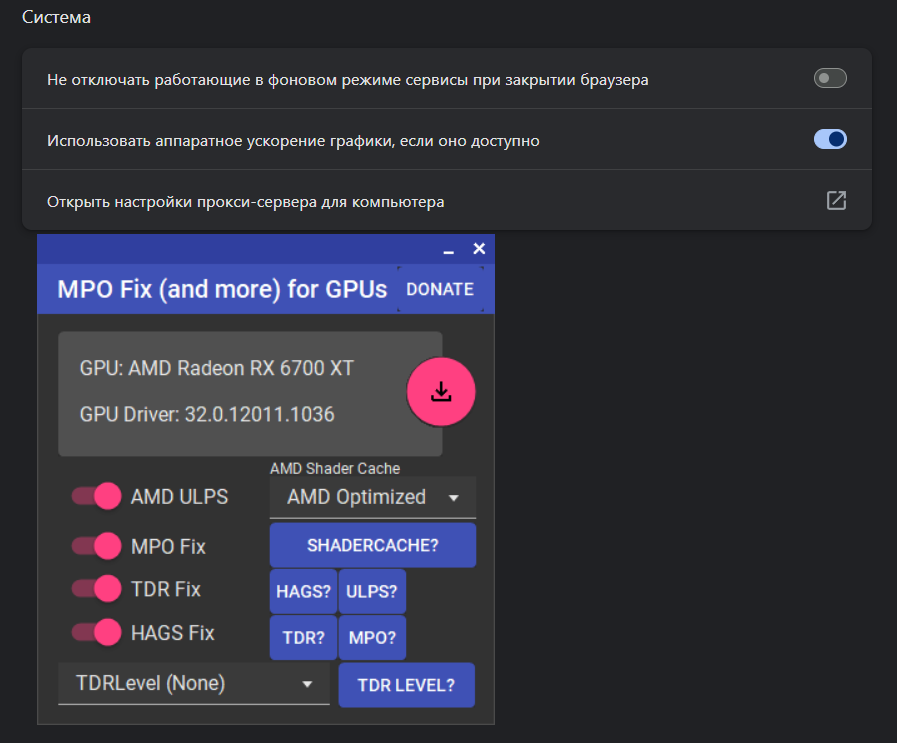The height and width of the screenshot is (743, 897).
Task: Click the pink download driver button
Action: [441, 392]
